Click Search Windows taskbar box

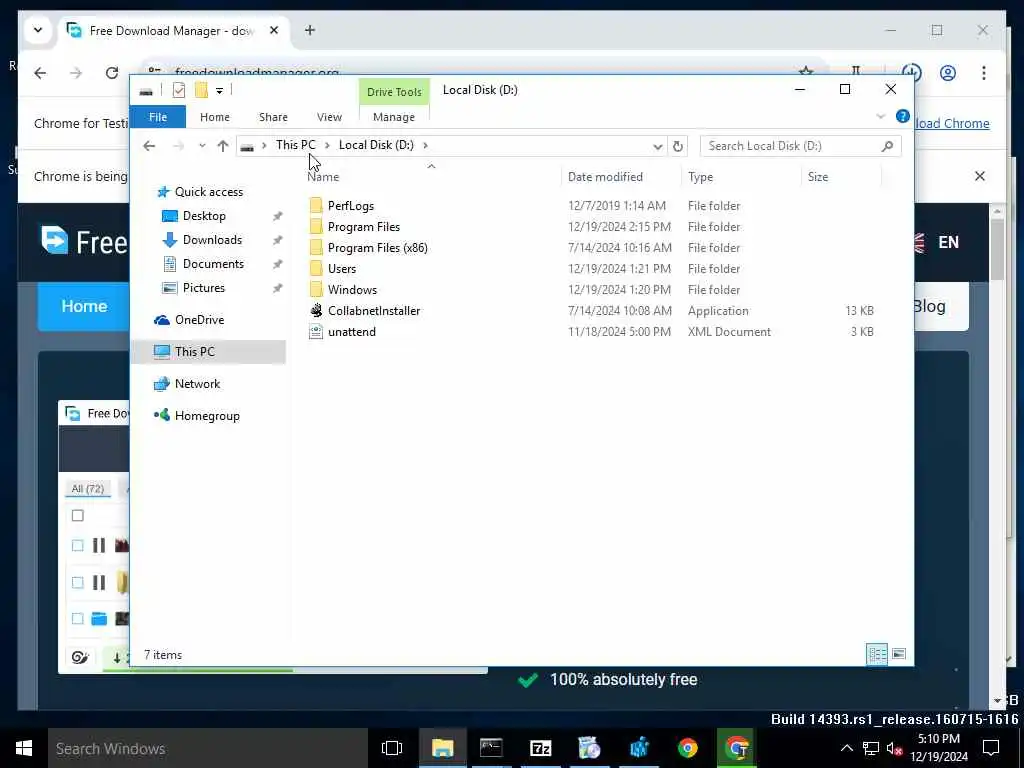pos(208,748)
